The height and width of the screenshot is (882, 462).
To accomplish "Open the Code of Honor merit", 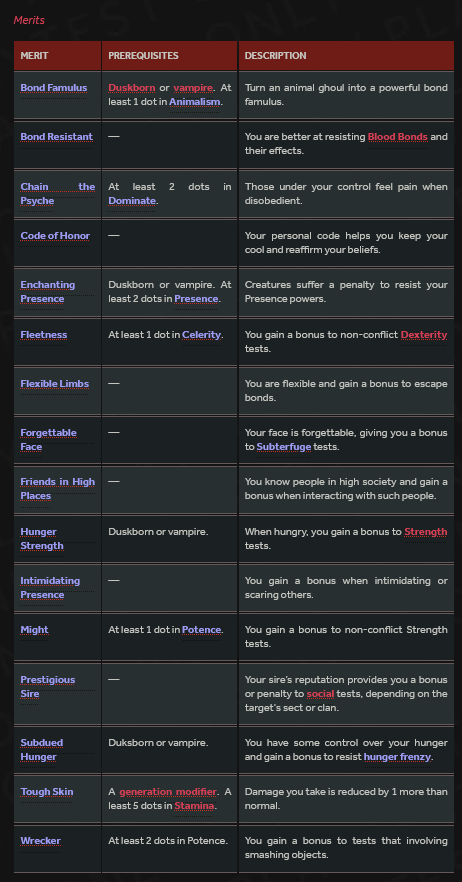I will [55, 236].
